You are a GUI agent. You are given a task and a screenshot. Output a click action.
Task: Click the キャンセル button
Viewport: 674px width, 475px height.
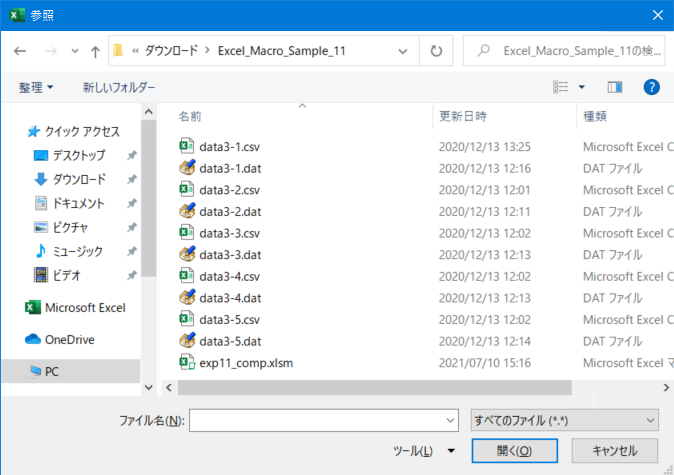[x=614, y=450]
